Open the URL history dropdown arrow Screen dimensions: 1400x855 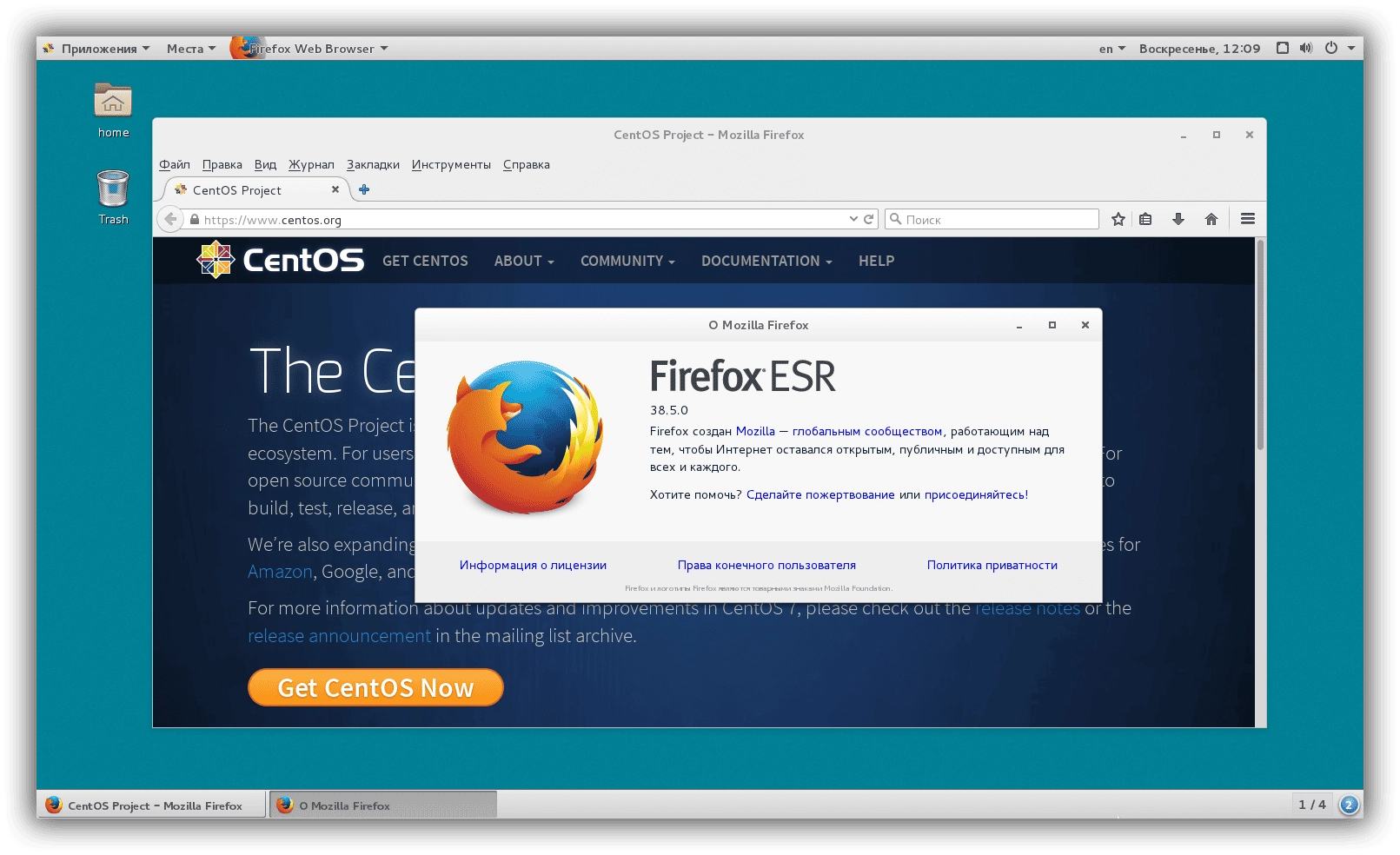[853, 219]
